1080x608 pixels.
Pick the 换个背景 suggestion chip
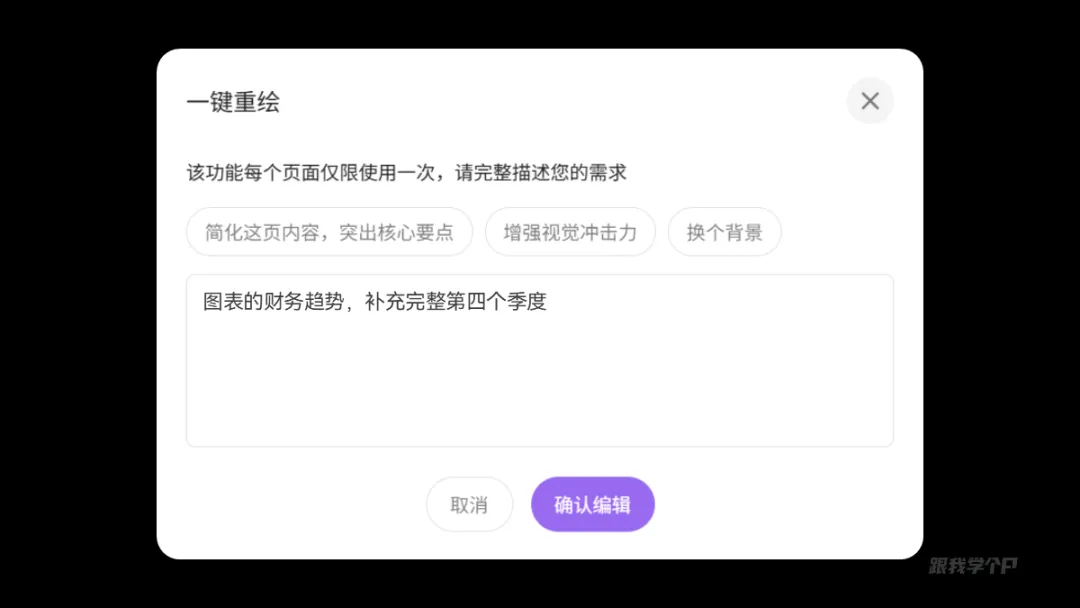tap(725, 232)
